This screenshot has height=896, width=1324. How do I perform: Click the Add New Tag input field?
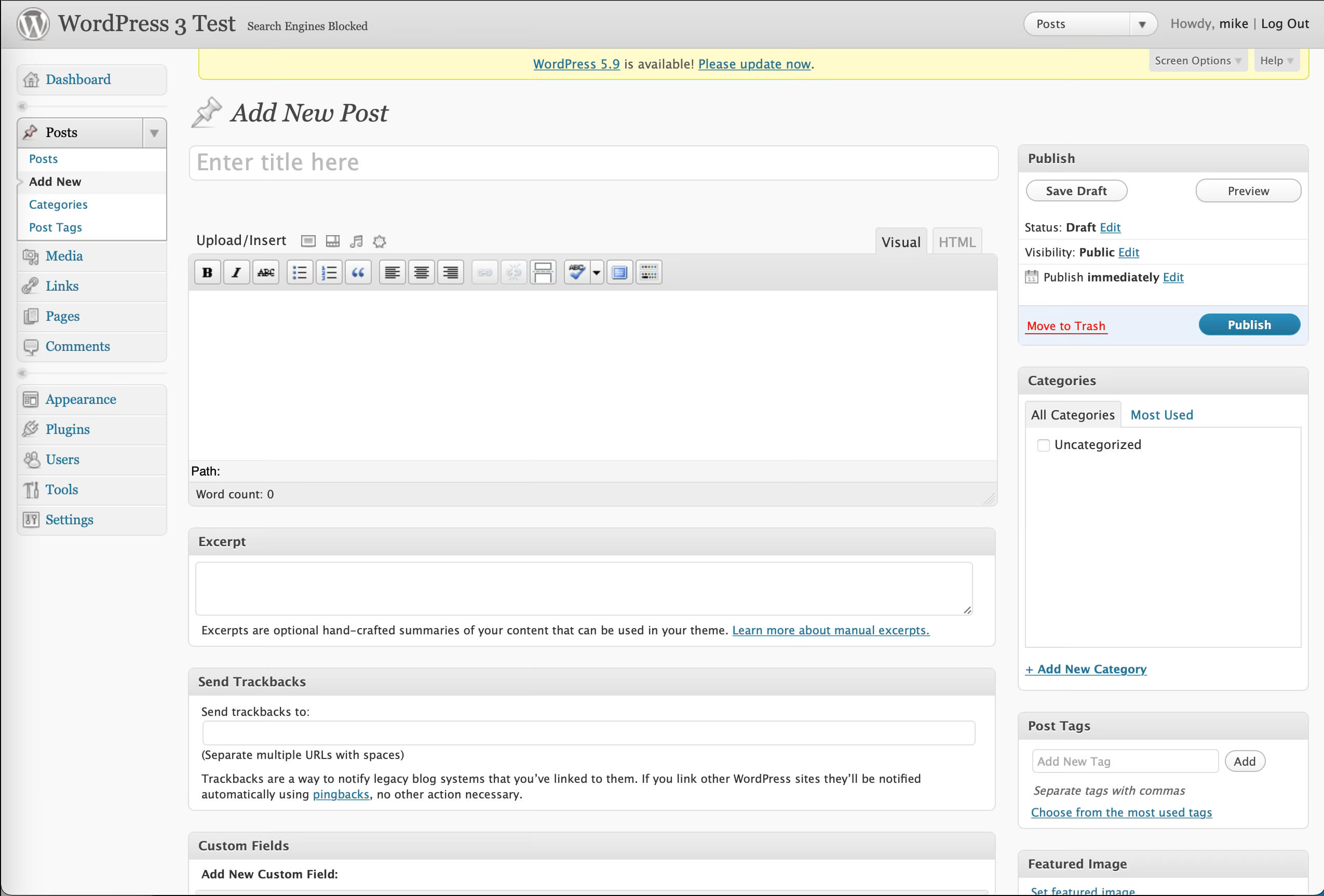click(x=1125, y=762)
